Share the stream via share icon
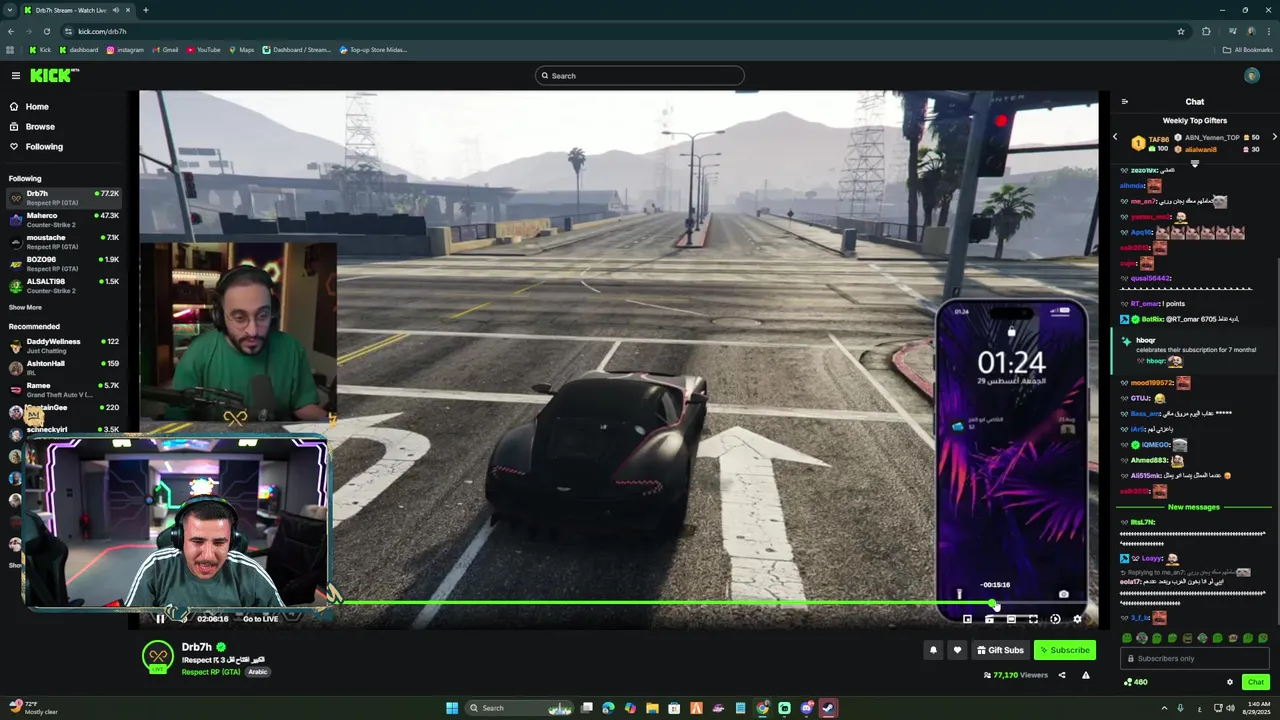The height and width of the screenshot is (720, 1280). coord(1062,675)
